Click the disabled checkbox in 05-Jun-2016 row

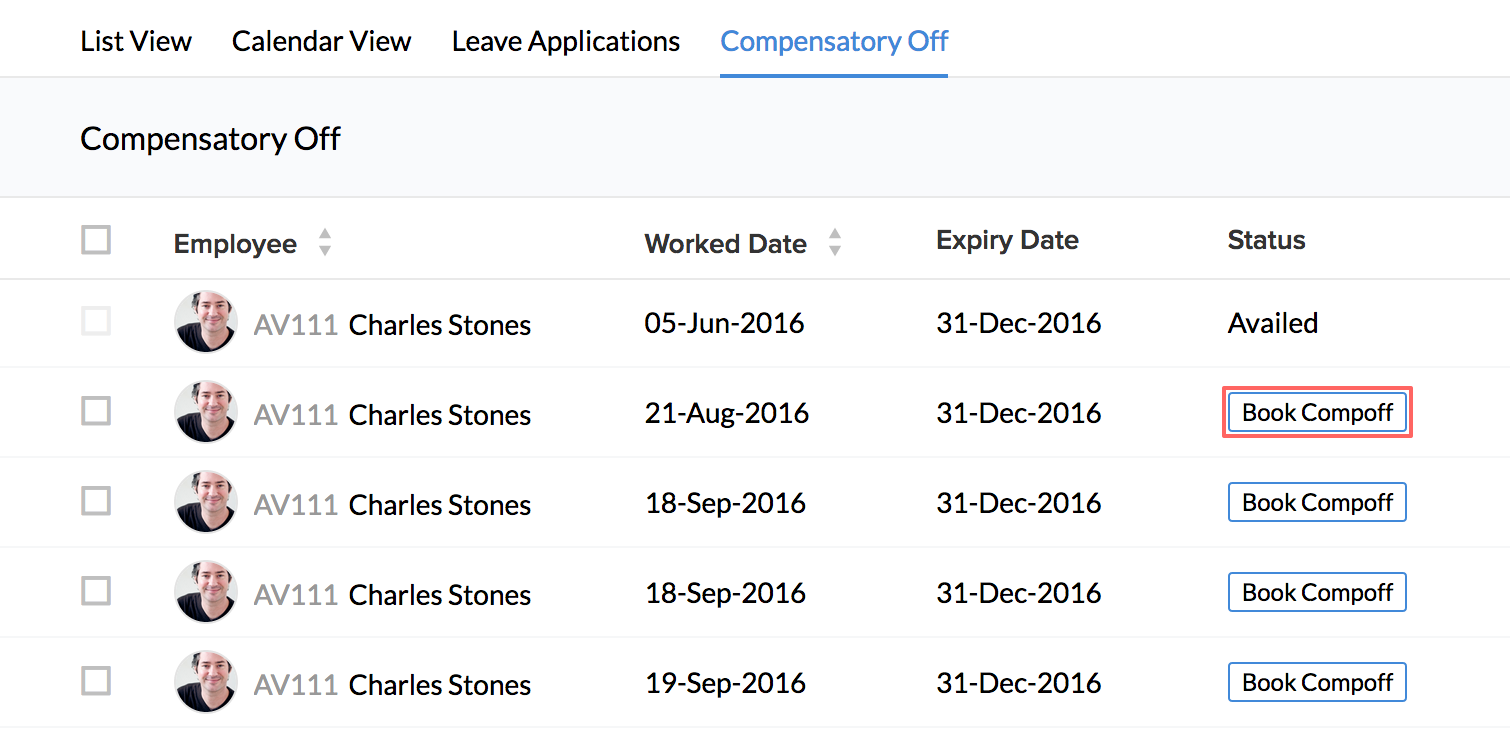coord(96,321)
